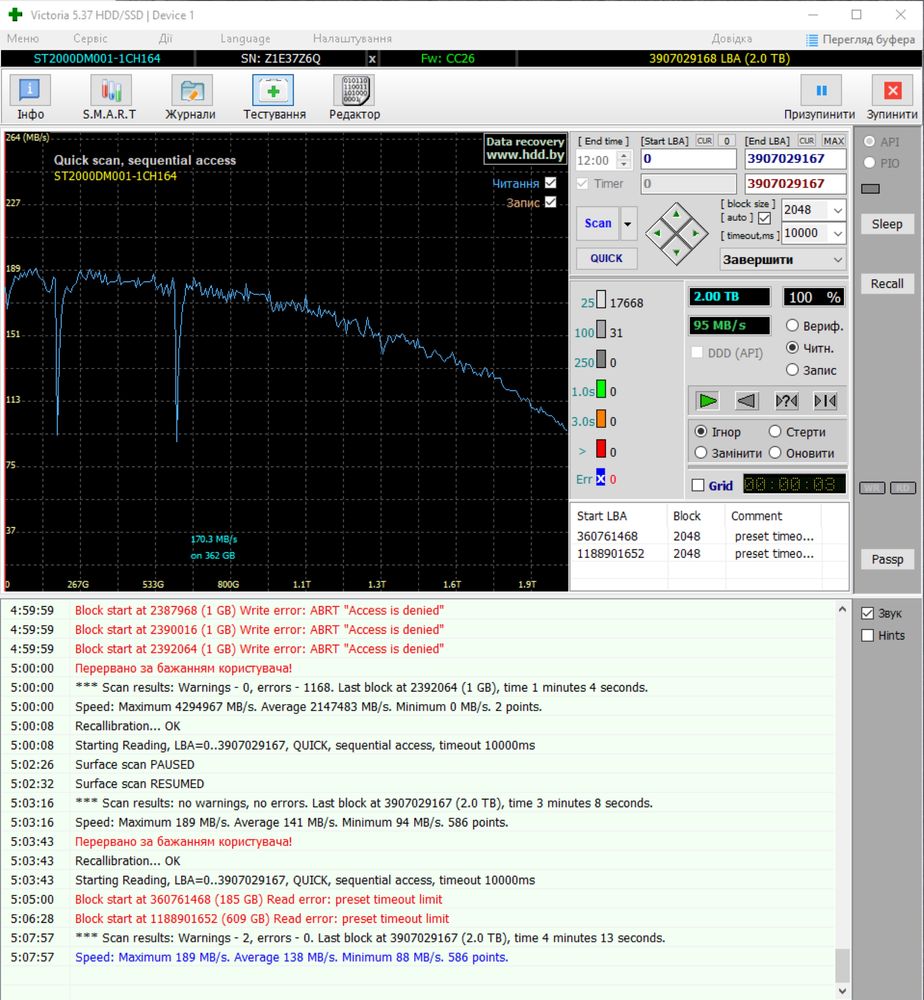
Task: Open the Language menu
Action: pos(246,39)
